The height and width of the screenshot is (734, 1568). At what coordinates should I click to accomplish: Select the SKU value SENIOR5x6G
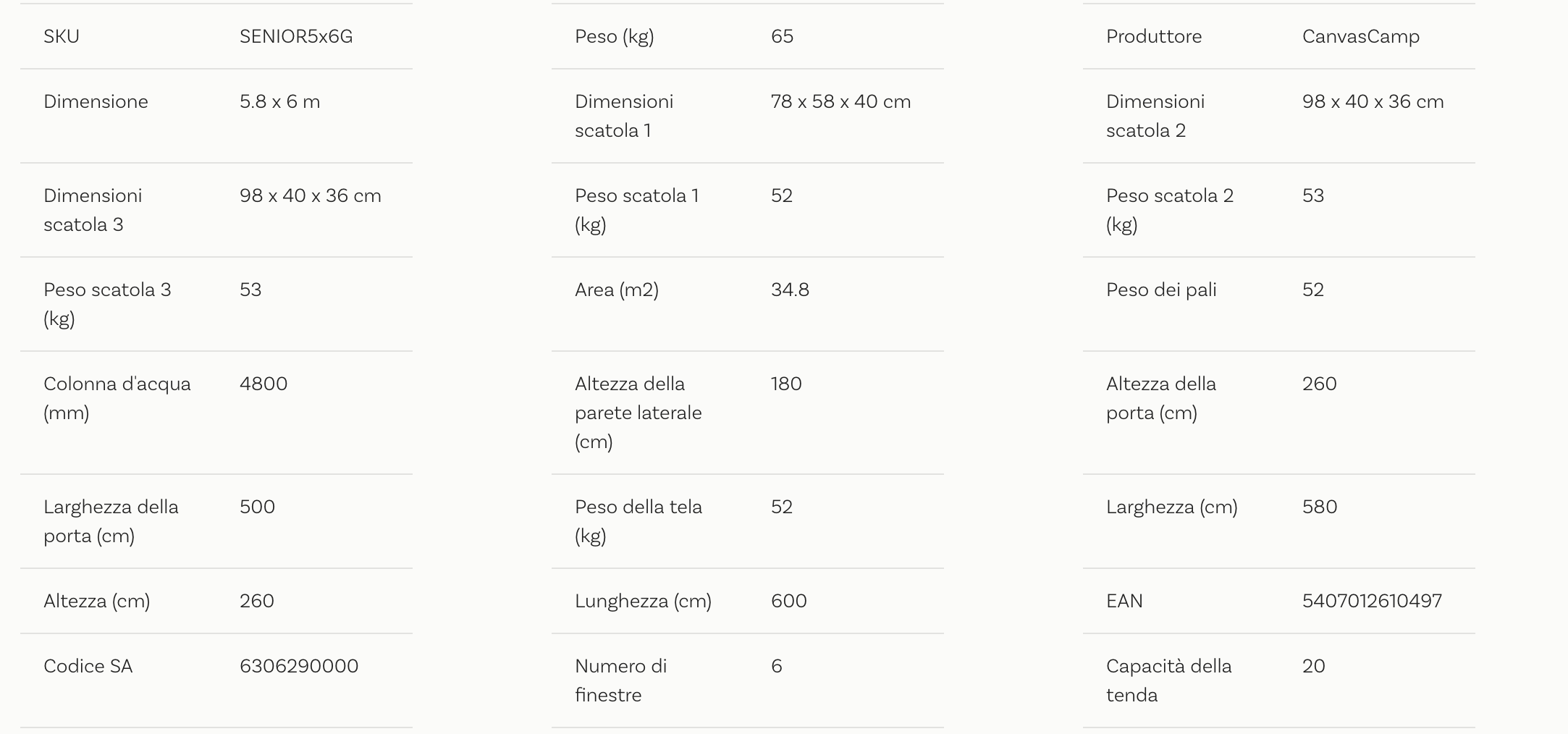(296, 36)
